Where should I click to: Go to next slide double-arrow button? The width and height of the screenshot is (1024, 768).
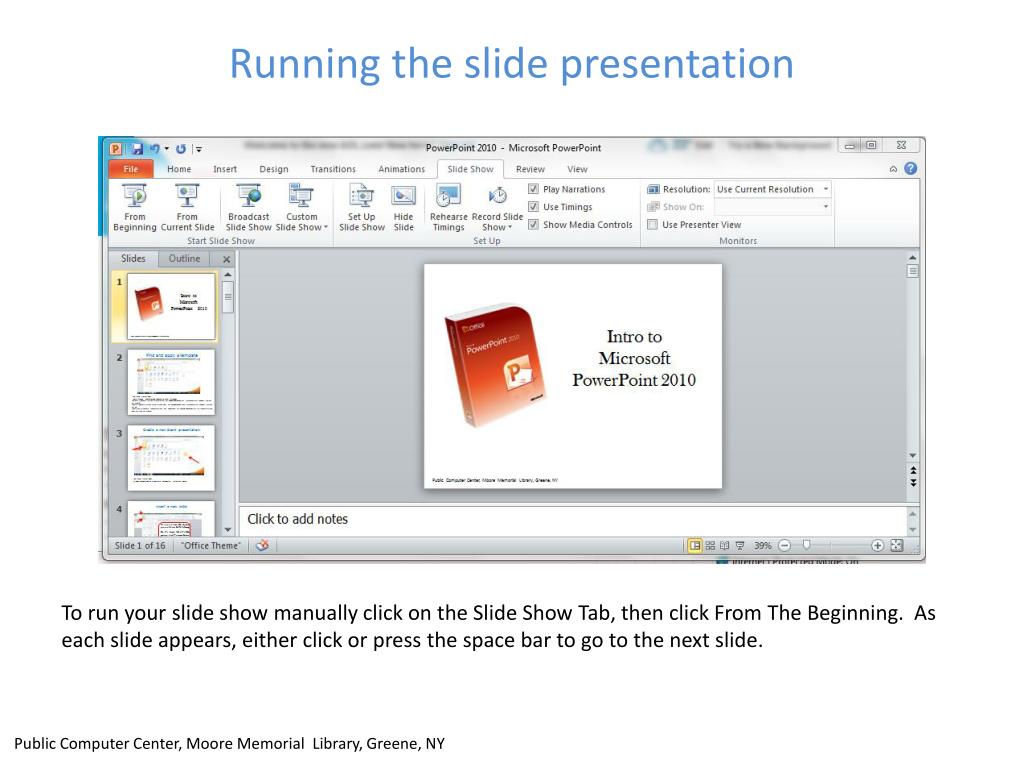(x=913, y=483)
